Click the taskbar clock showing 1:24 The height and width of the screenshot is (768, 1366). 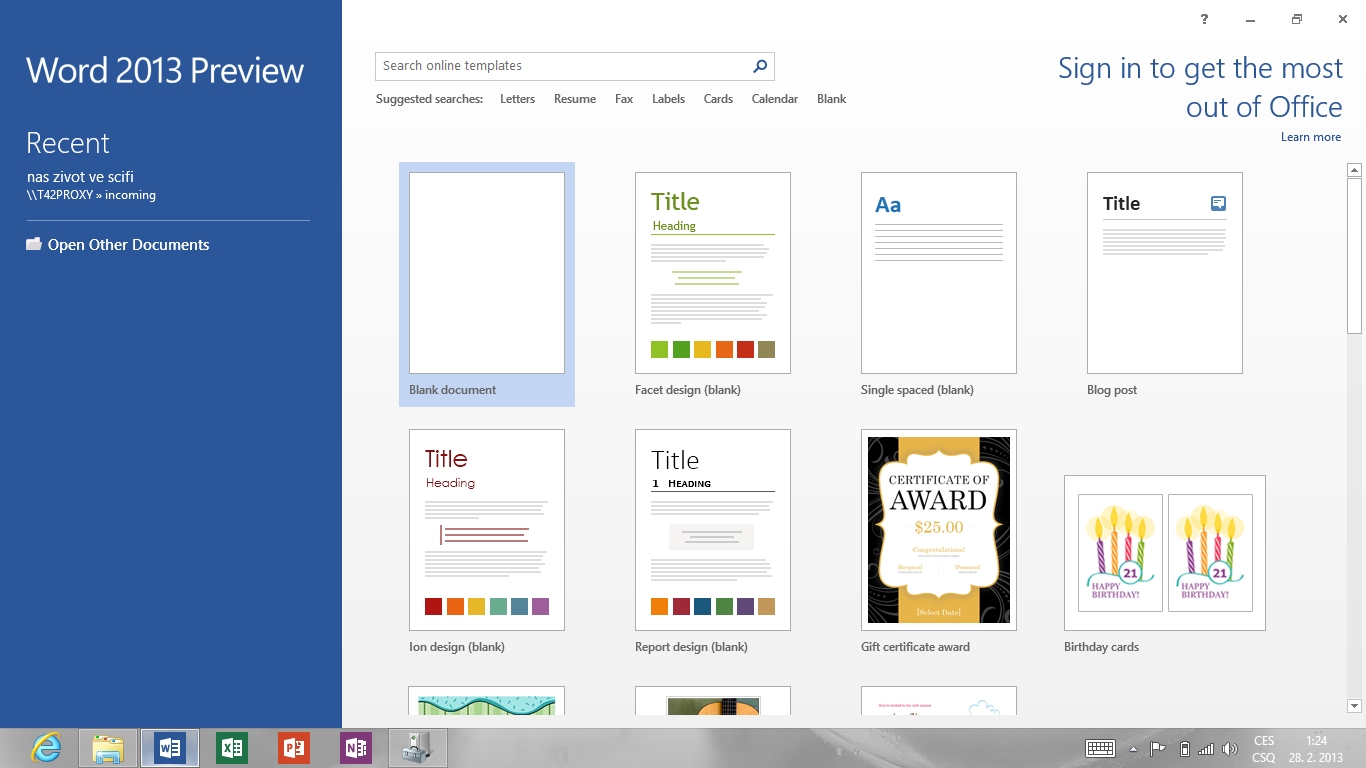[1316, 741]
